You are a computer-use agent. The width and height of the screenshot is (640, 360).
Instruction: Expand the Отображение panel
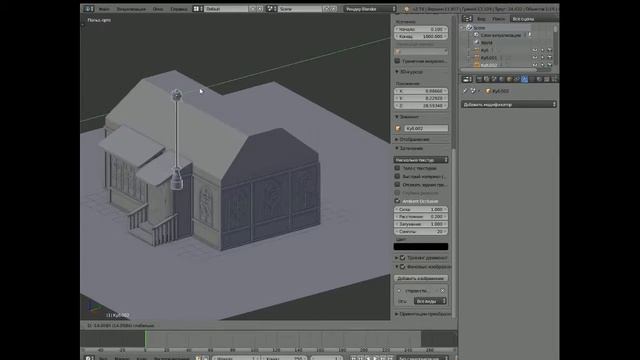[397, 139]
